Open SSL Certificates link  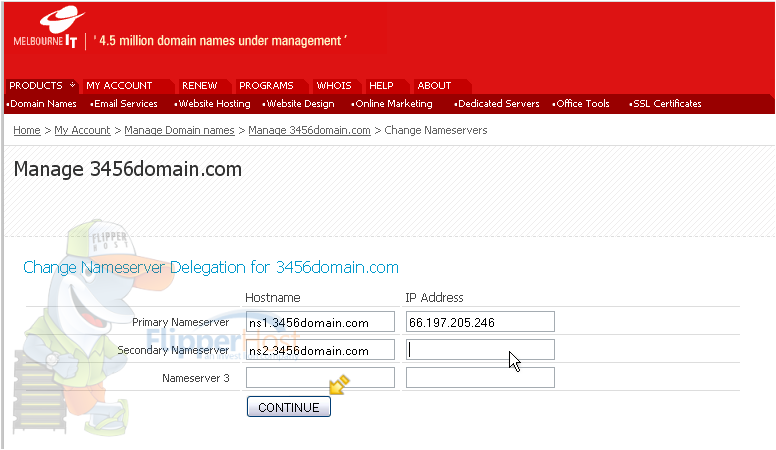(666, 103)
